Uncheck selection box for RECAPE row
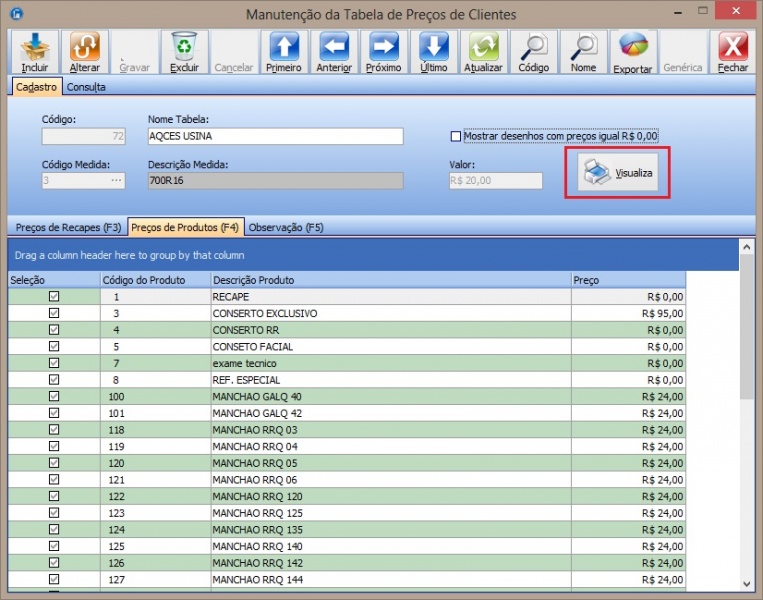763x600 pixels. (54, 297)
